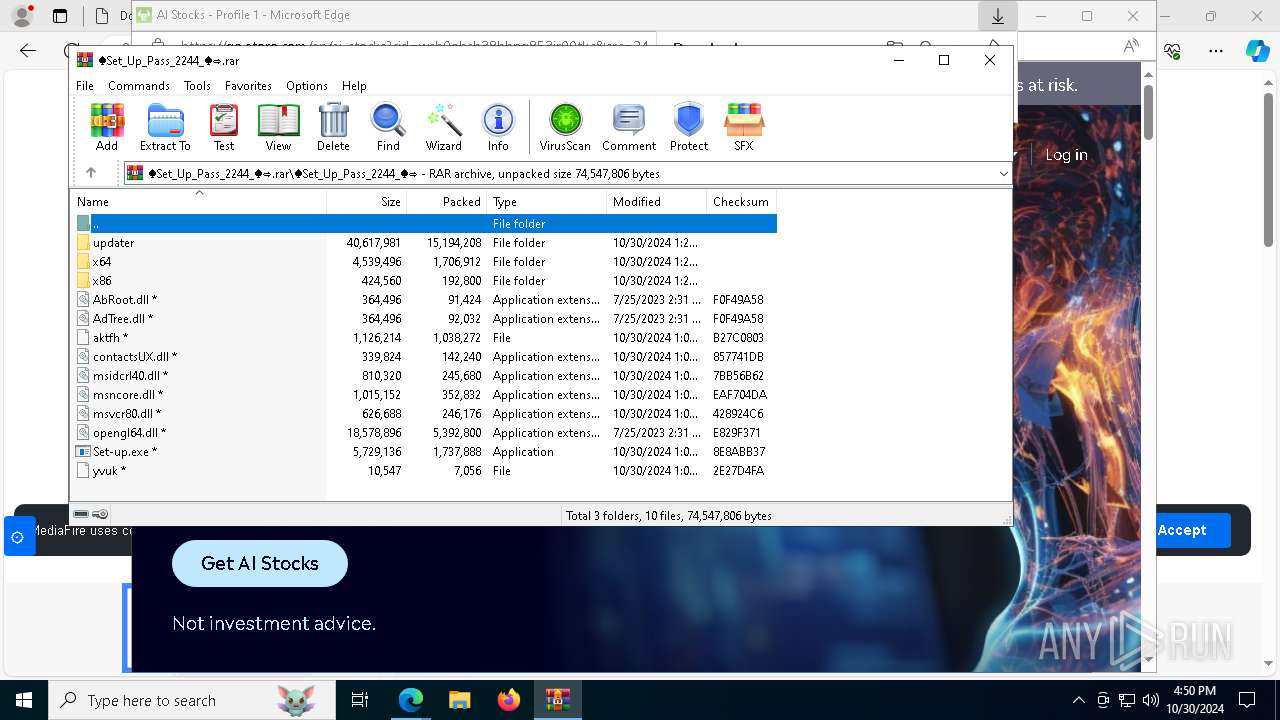The height and width of the screenshot is (720, 1280).
Task: Click the View toolbar icon
Action: pos(278,127)
